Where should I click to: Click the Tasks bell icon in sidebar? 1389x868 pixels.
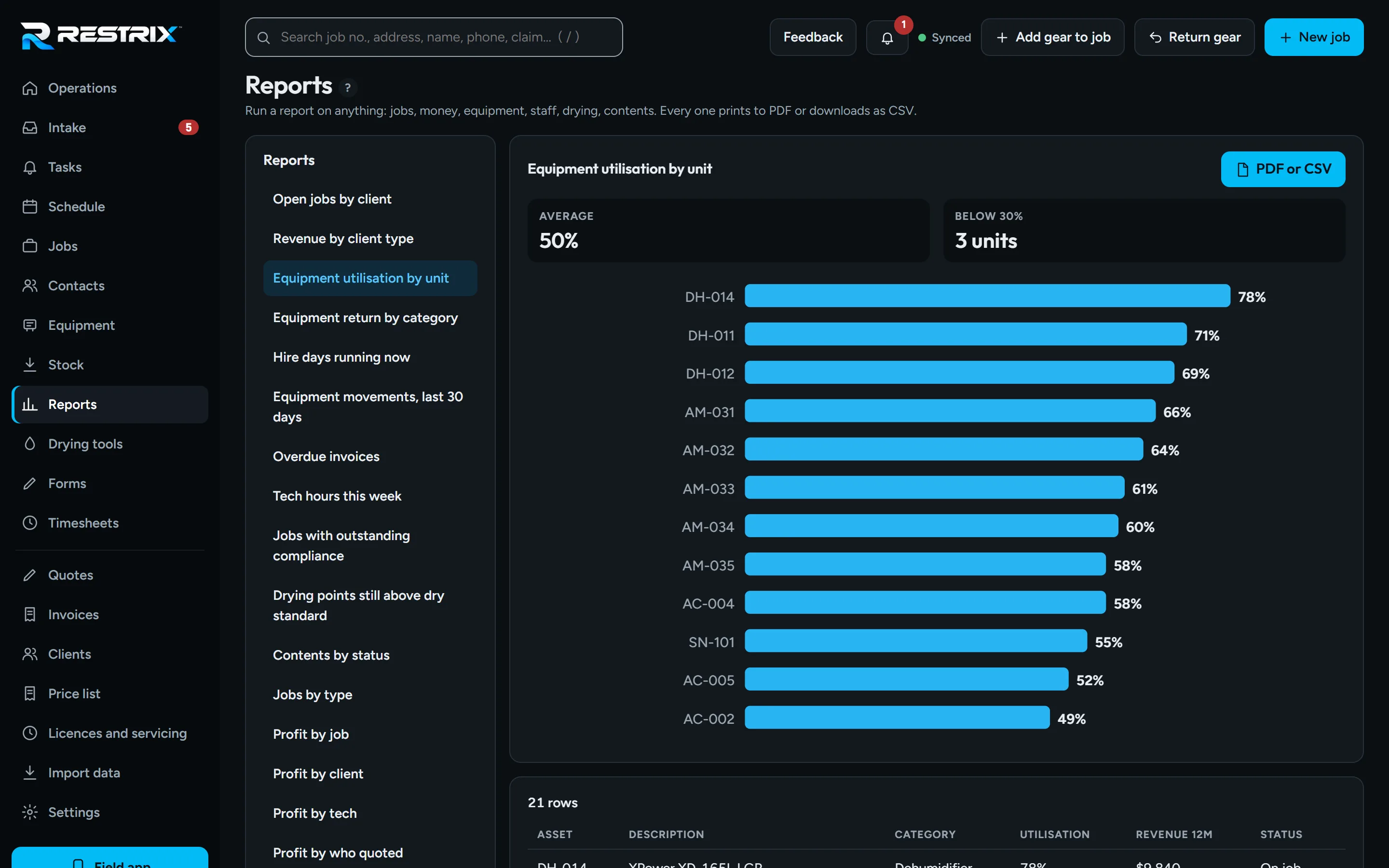[30, 167]
